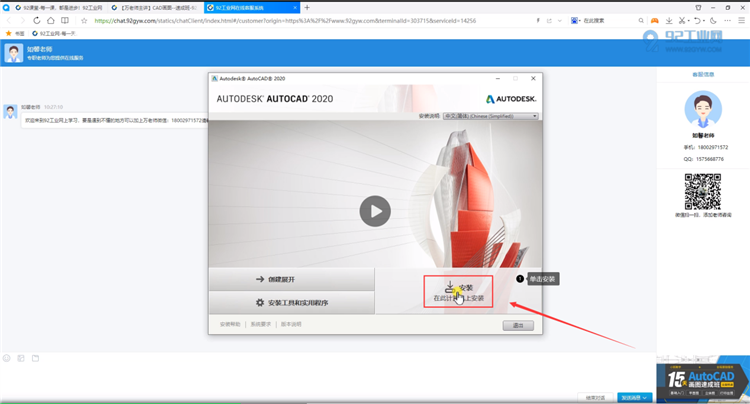The image size is (750, 404).
Task: Open the 92工业网 bookmark in bookmarks bar
Action: pos(53,33)
